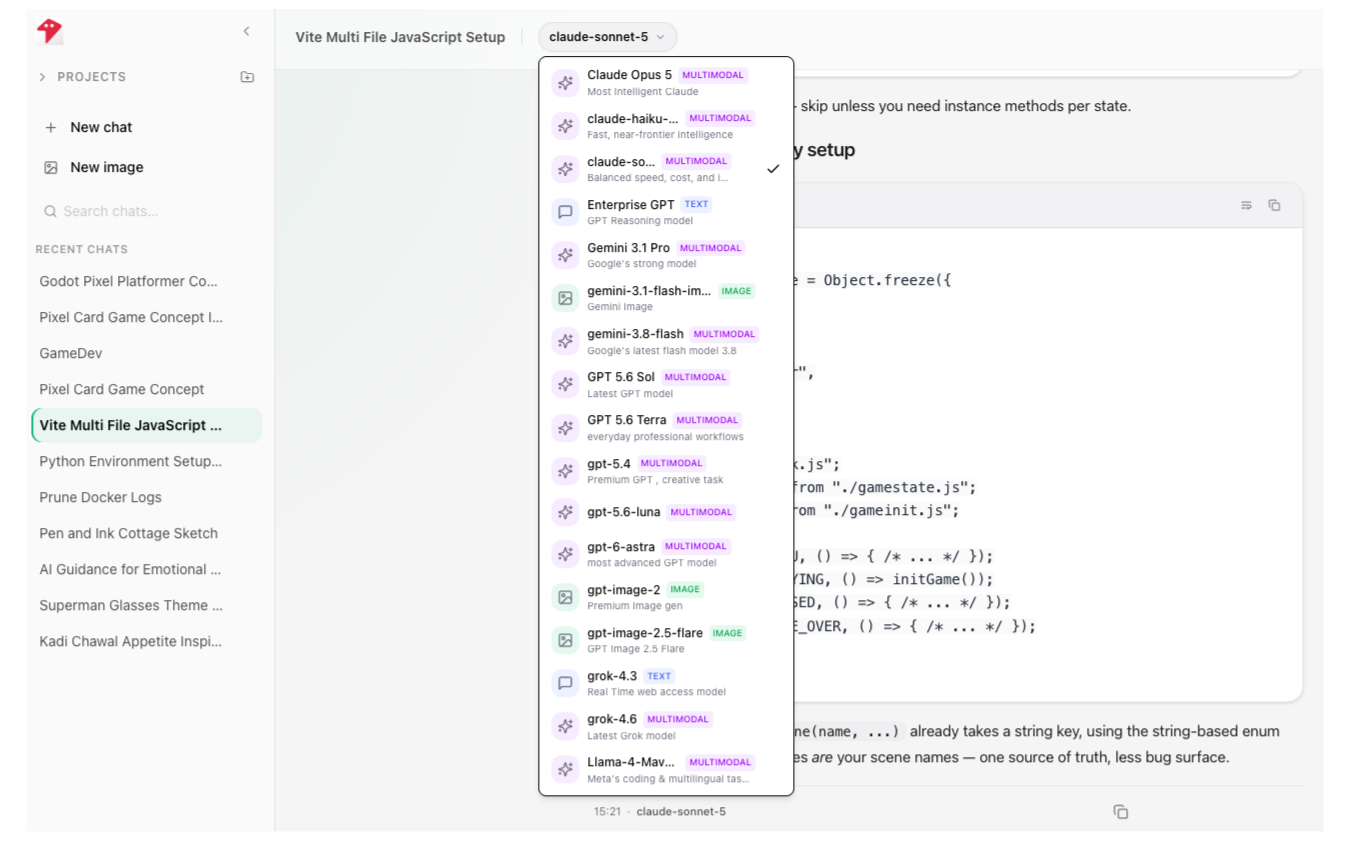This screenshot has height=860, width=1355.
Task: Select gpt-5.4 model
Action: pos(666,470)
